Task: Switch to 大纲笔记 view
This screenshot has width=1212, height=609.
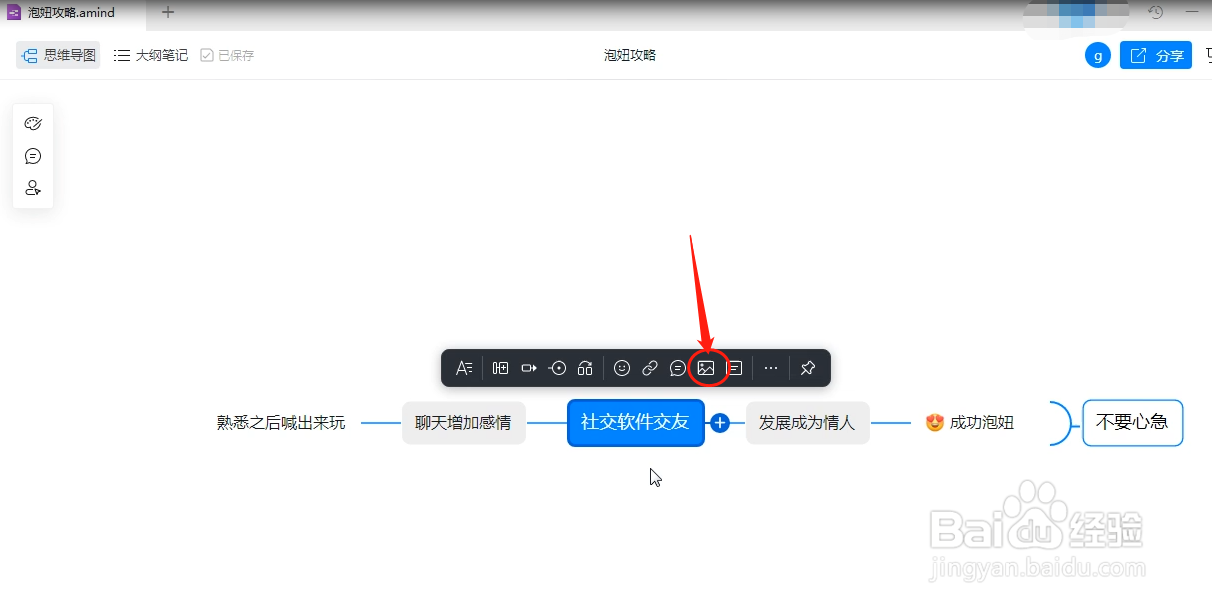Action: pyautogui.click(x=150, y=55)
